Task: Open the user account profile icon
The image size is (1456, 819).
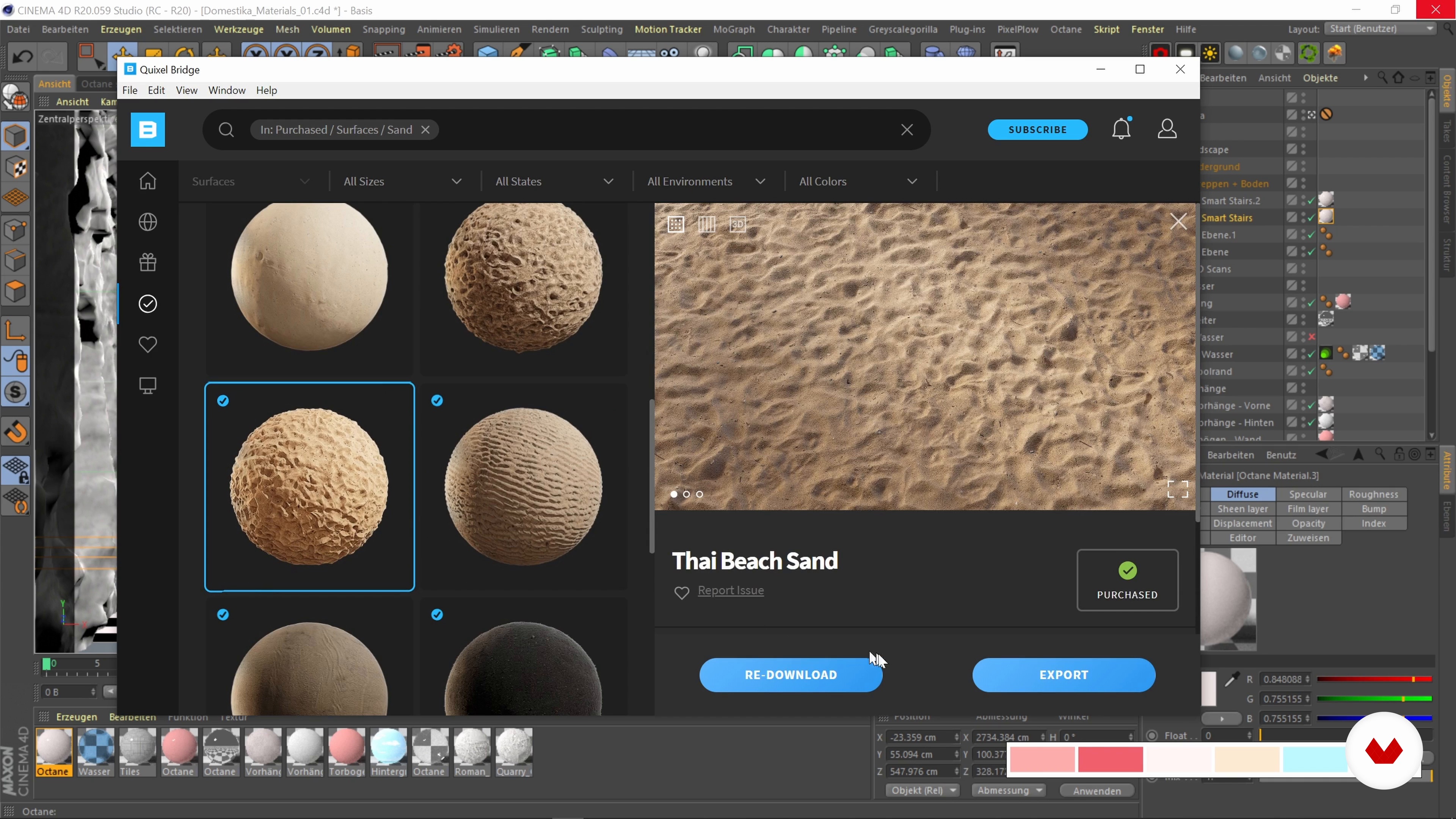Action: (1167, 129)
